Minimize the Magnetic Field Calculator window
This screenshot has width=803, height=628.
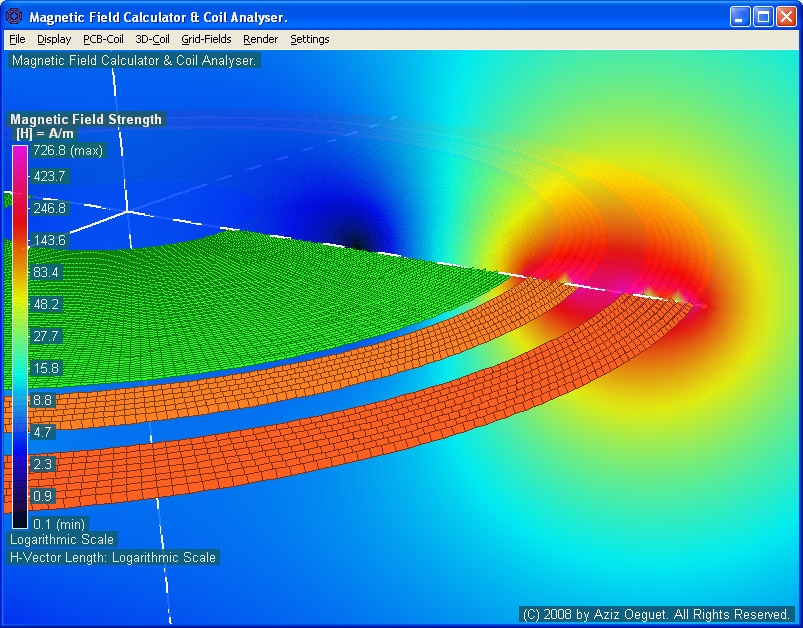coord(740,17)
